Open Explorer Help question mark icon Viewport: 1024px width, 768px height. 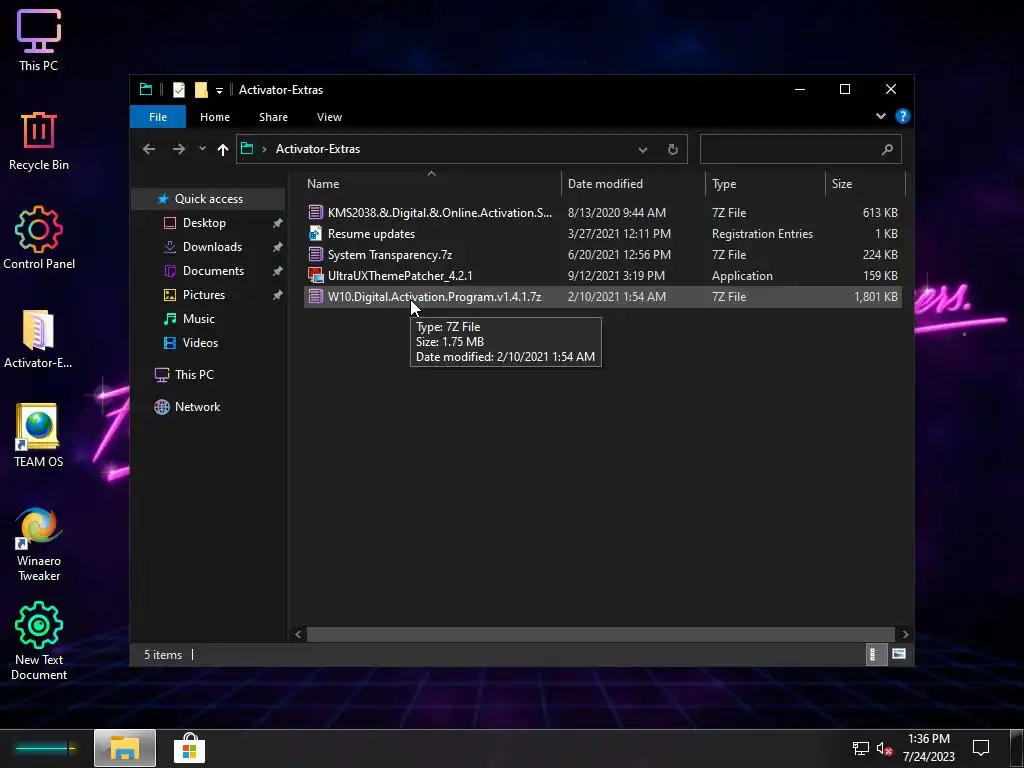(x=903, y=116)
